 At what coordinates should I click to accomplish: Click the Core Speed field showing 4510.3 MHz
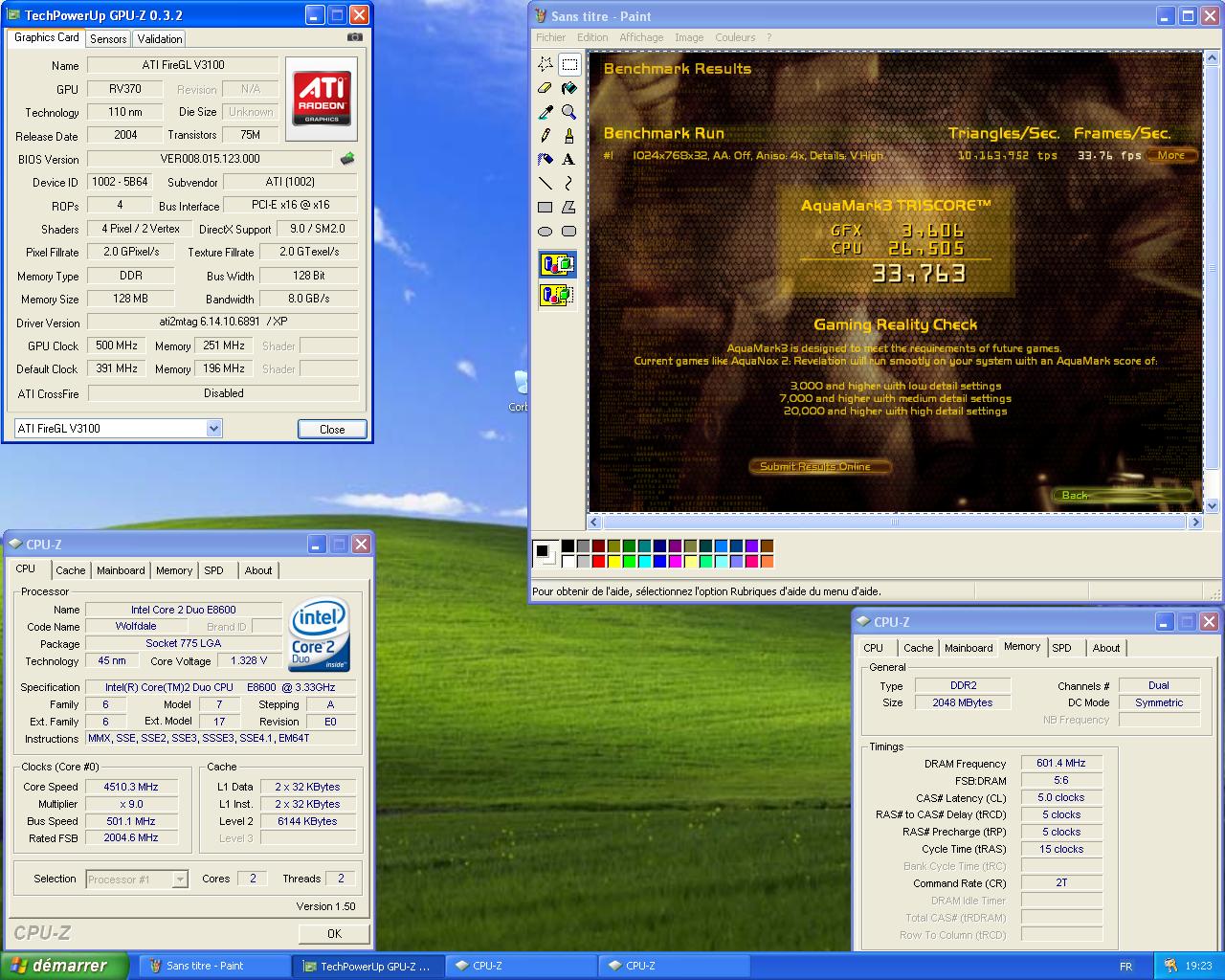(x=131, y=787)
